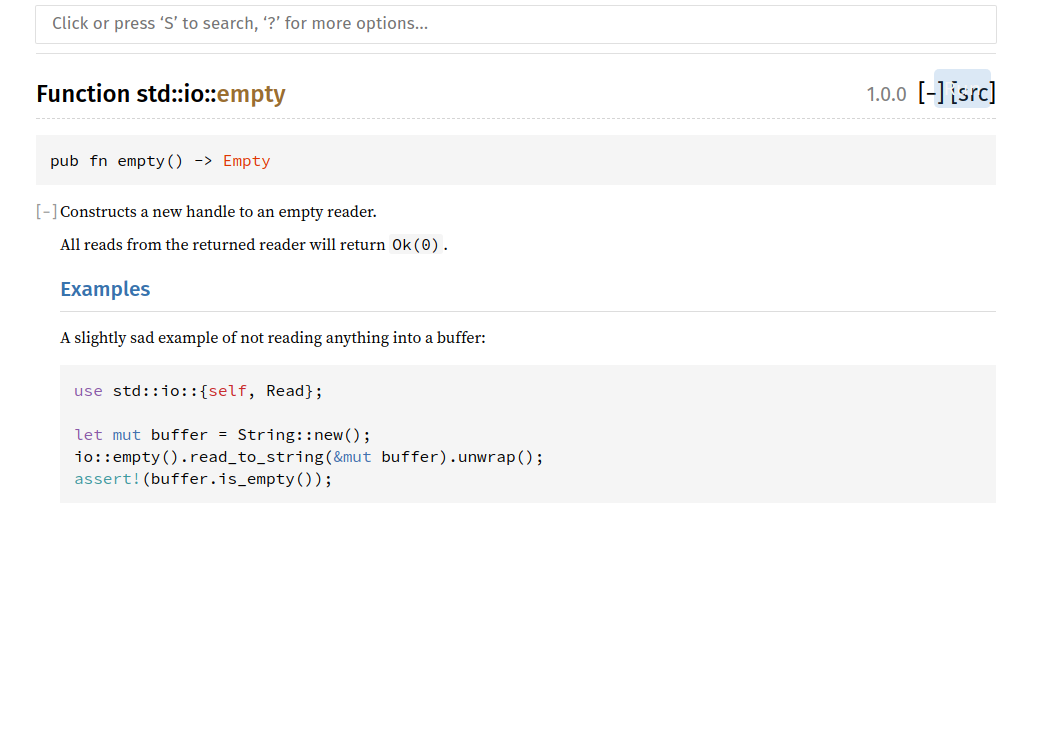The height and width of the screenshot is (734, 1044).
Task: Open the [src] source link
Action: click(973, 93)
